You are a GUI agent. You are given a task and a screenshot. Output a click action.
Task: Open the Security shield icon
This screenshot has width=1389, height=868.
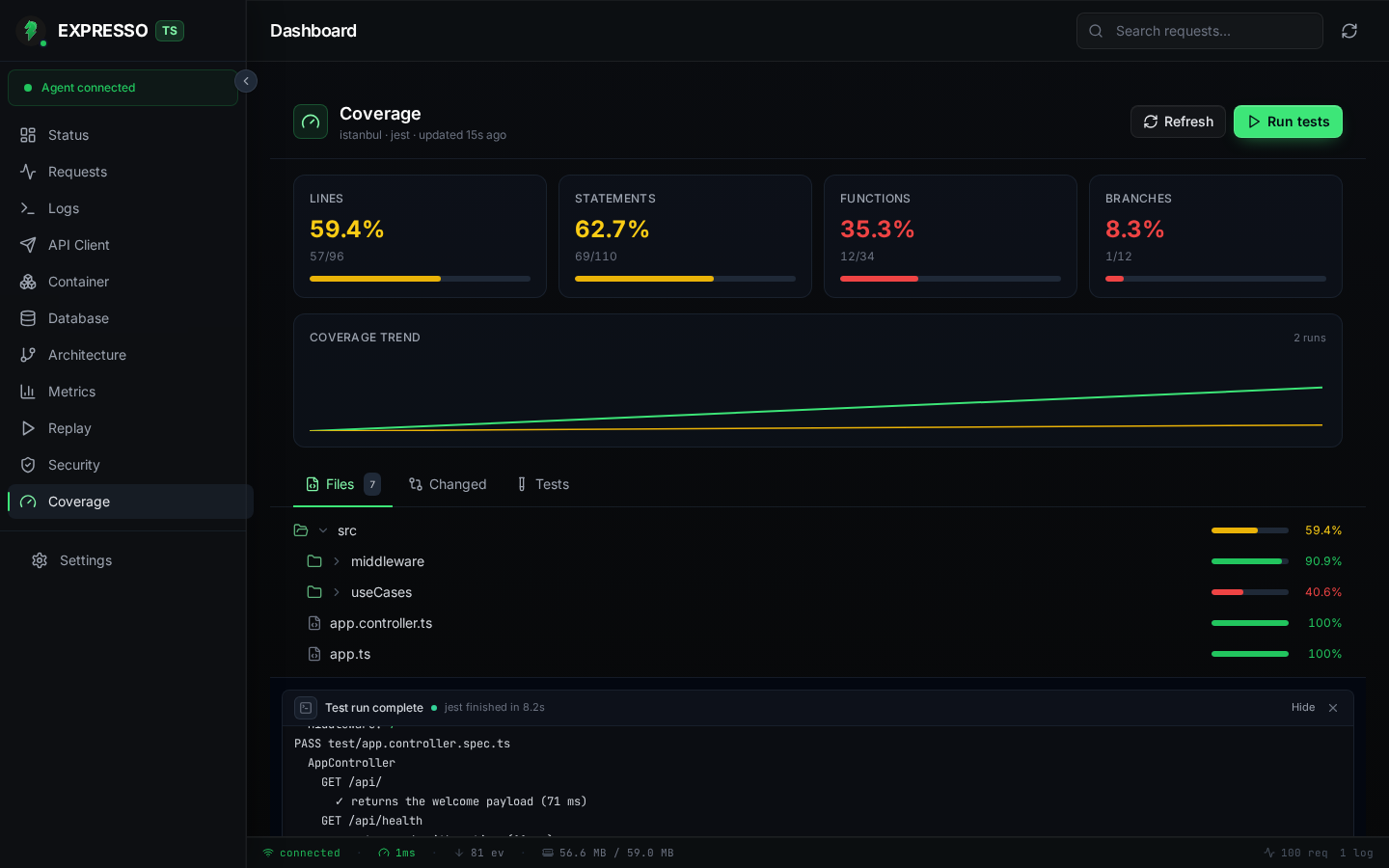click(28, 465)
